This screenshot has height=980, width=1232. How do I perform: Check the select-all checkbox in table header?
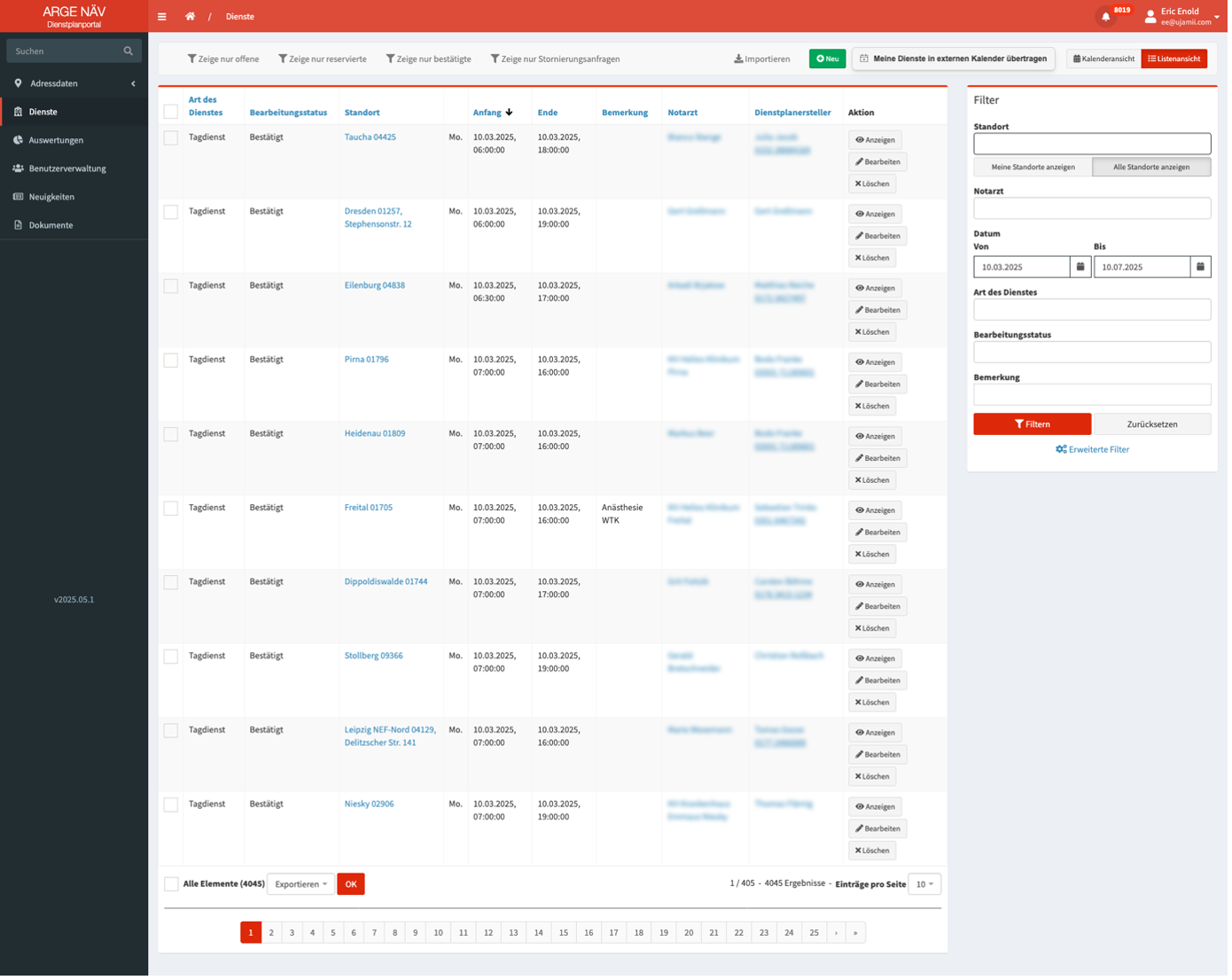[x=171, y=112]
